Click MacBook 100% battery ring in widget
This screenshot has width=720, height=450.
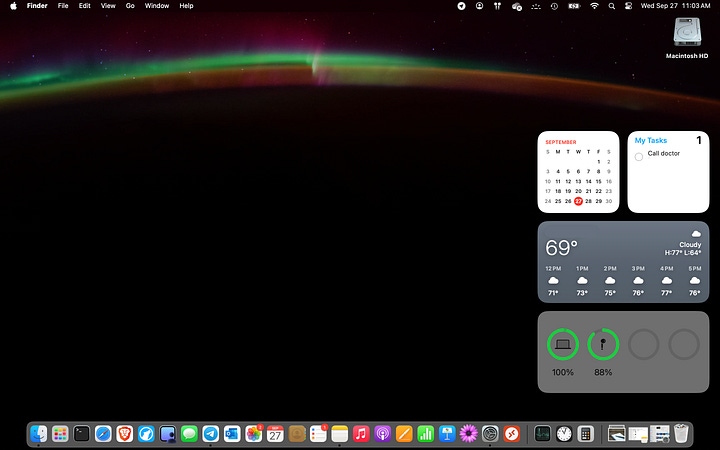(x=562, y=344)
